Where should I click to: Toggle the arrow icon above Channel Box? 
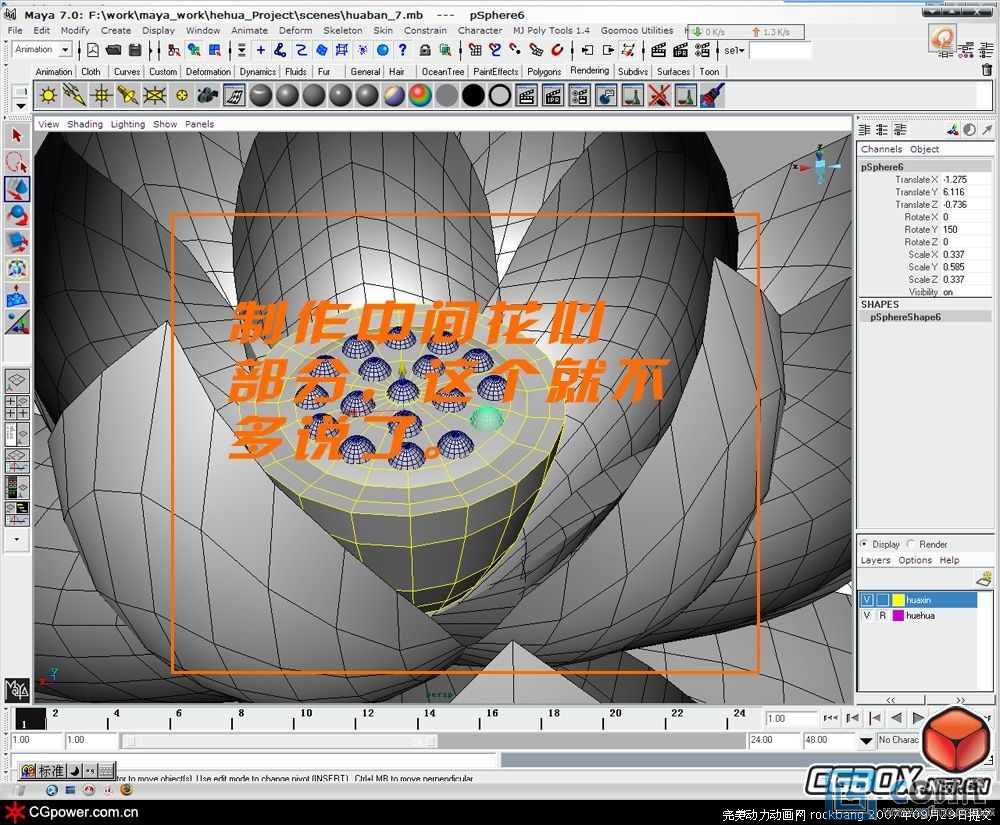pos(987,130)
